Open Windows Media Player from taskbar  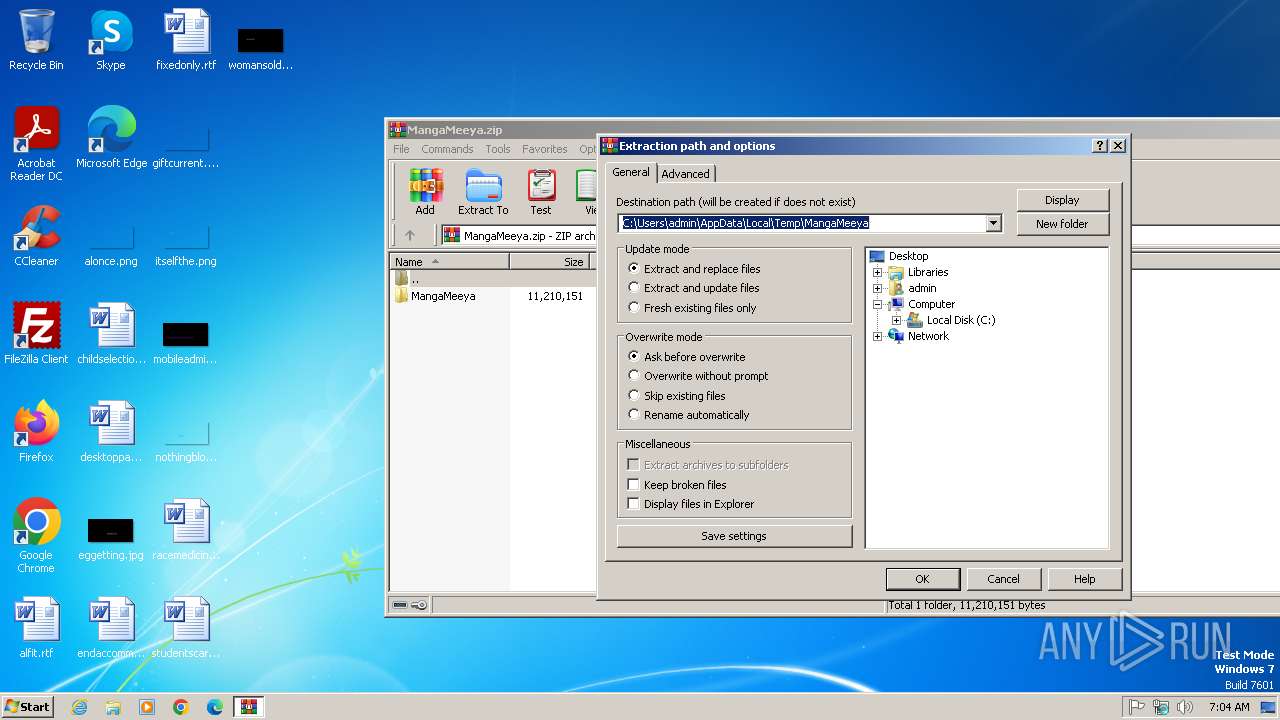click(147, 707)
